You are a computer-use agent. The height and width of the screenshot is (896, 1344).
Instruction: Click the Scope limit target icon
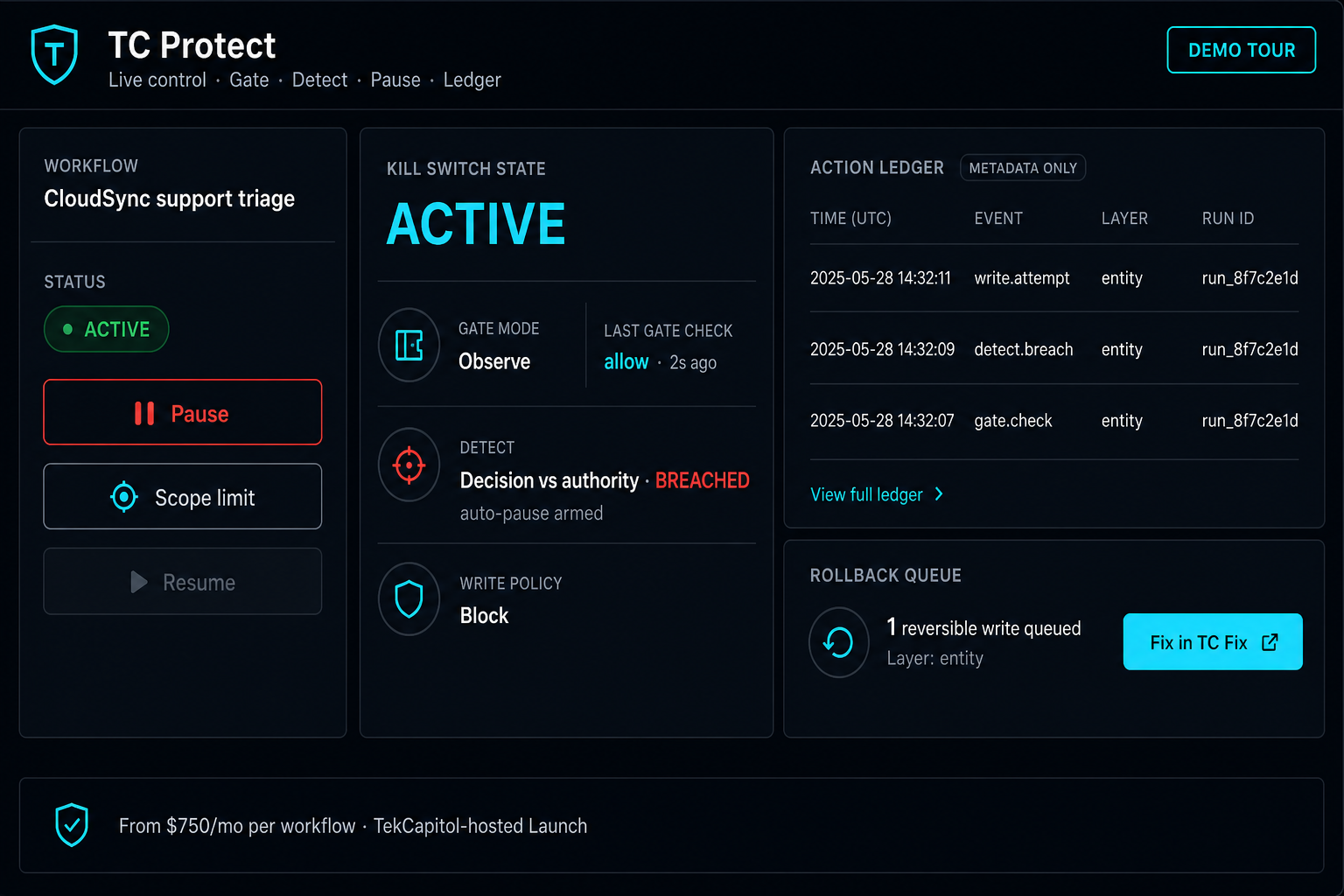124,497
